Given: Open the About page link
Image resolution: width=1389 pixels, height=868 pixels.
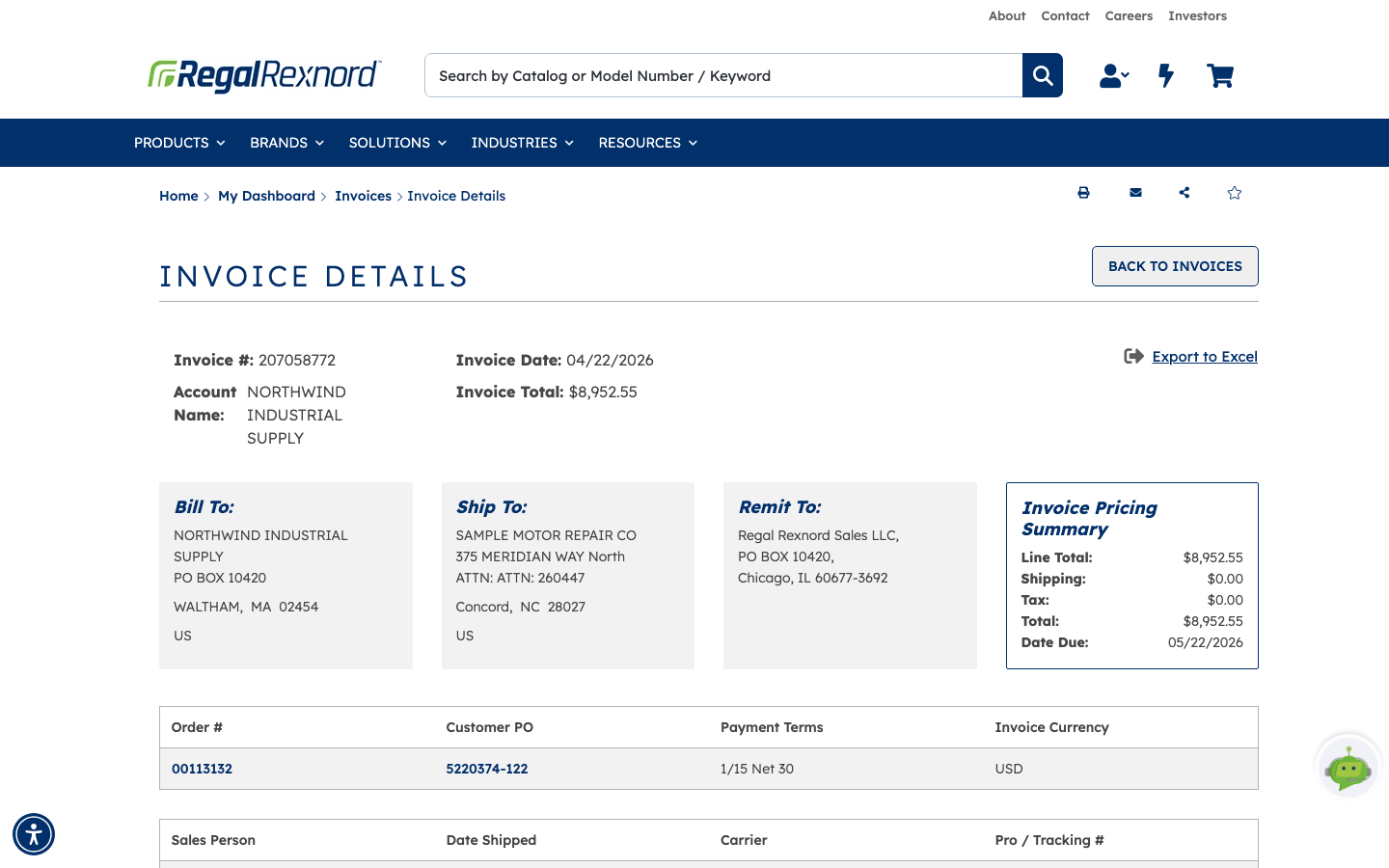Looking at the screenshot, I should click(x=1007, y=15).
